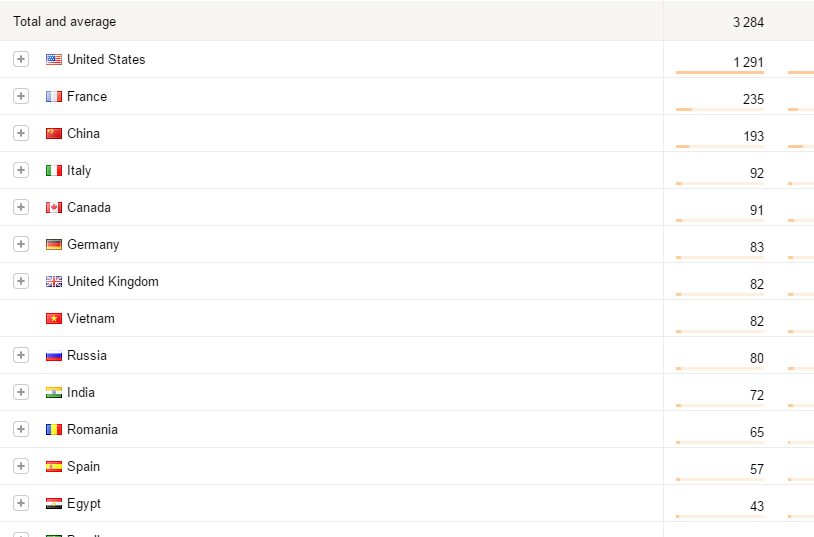Click the Russia flag icon
Image resolution: width=814 pixels, height=537 pixels.
(x=54, y=356)
